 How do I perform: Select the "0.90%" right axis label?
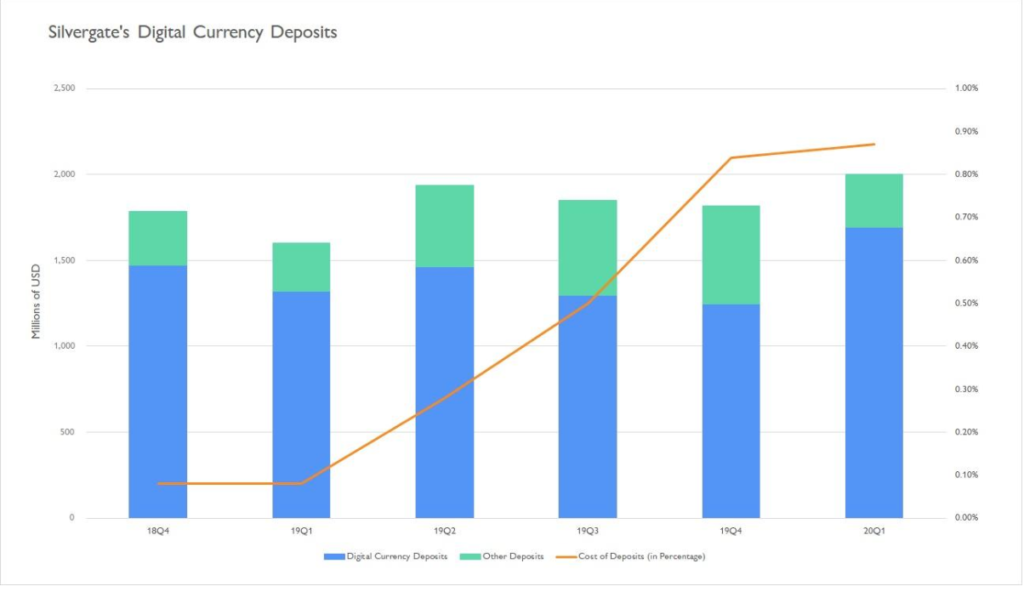coord(967,131)
